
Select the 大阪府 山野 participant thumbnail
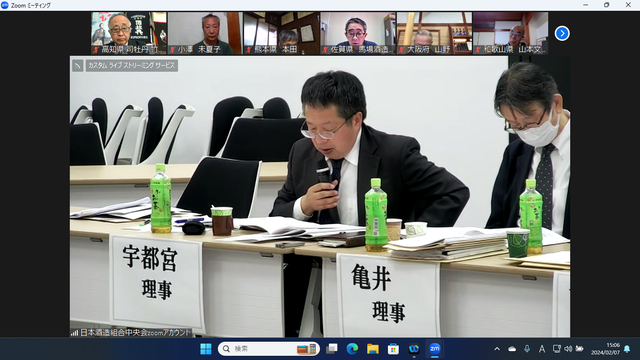(434, 33)
